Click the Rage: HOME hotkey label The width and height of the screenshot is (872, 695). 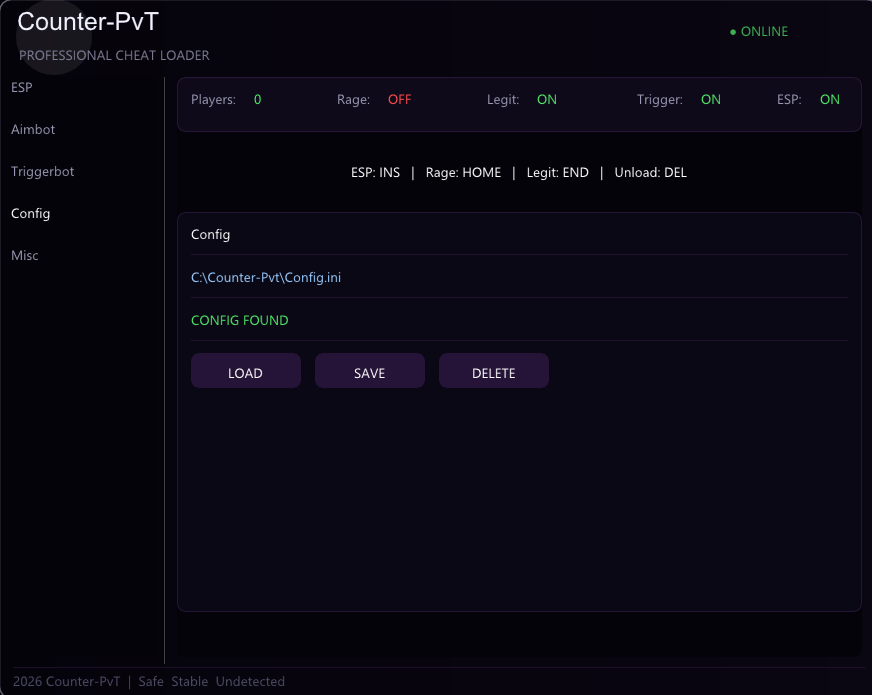point(463,172)
